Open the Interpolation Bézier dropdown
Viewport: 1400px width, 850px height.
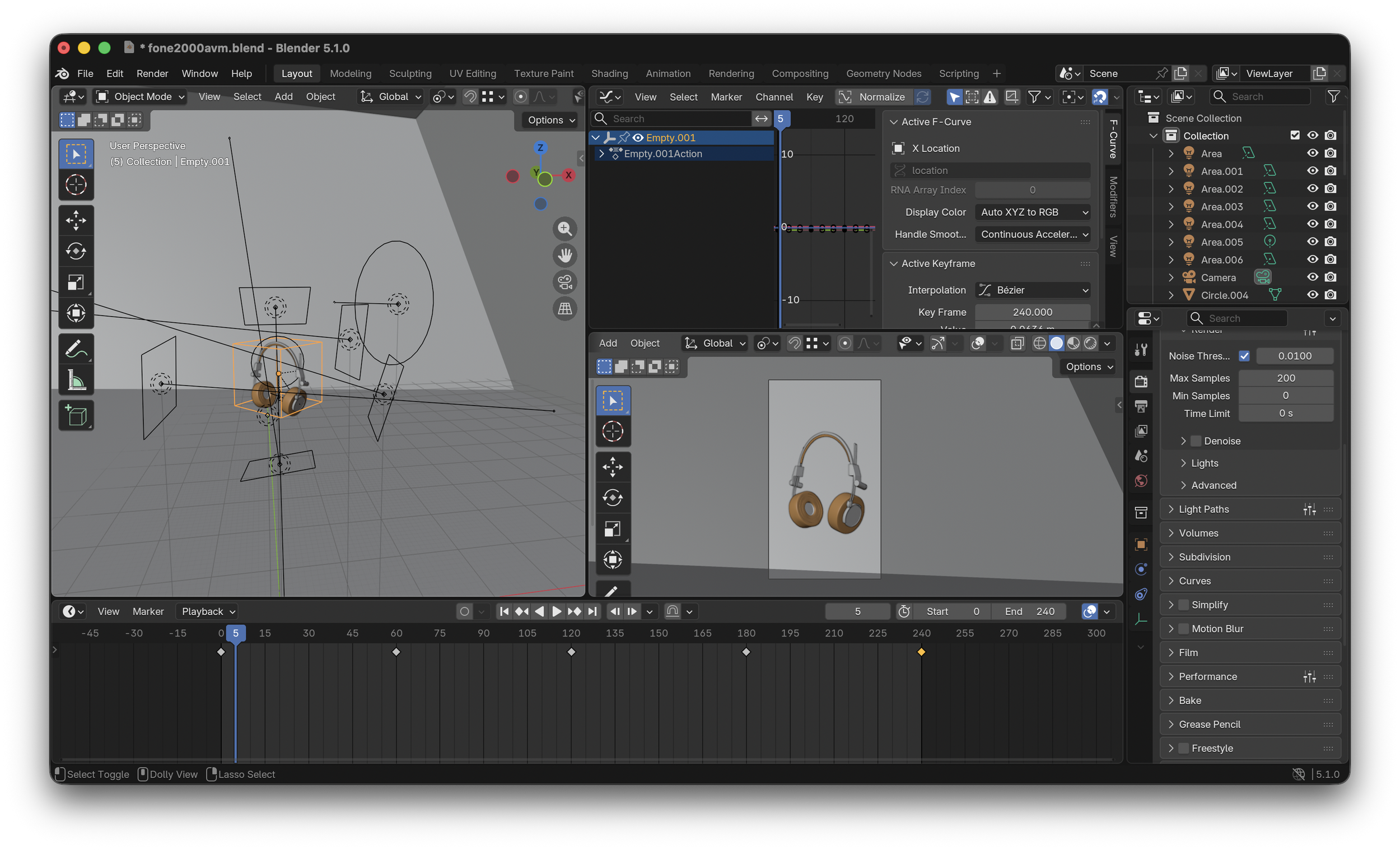coord(1032,290)
